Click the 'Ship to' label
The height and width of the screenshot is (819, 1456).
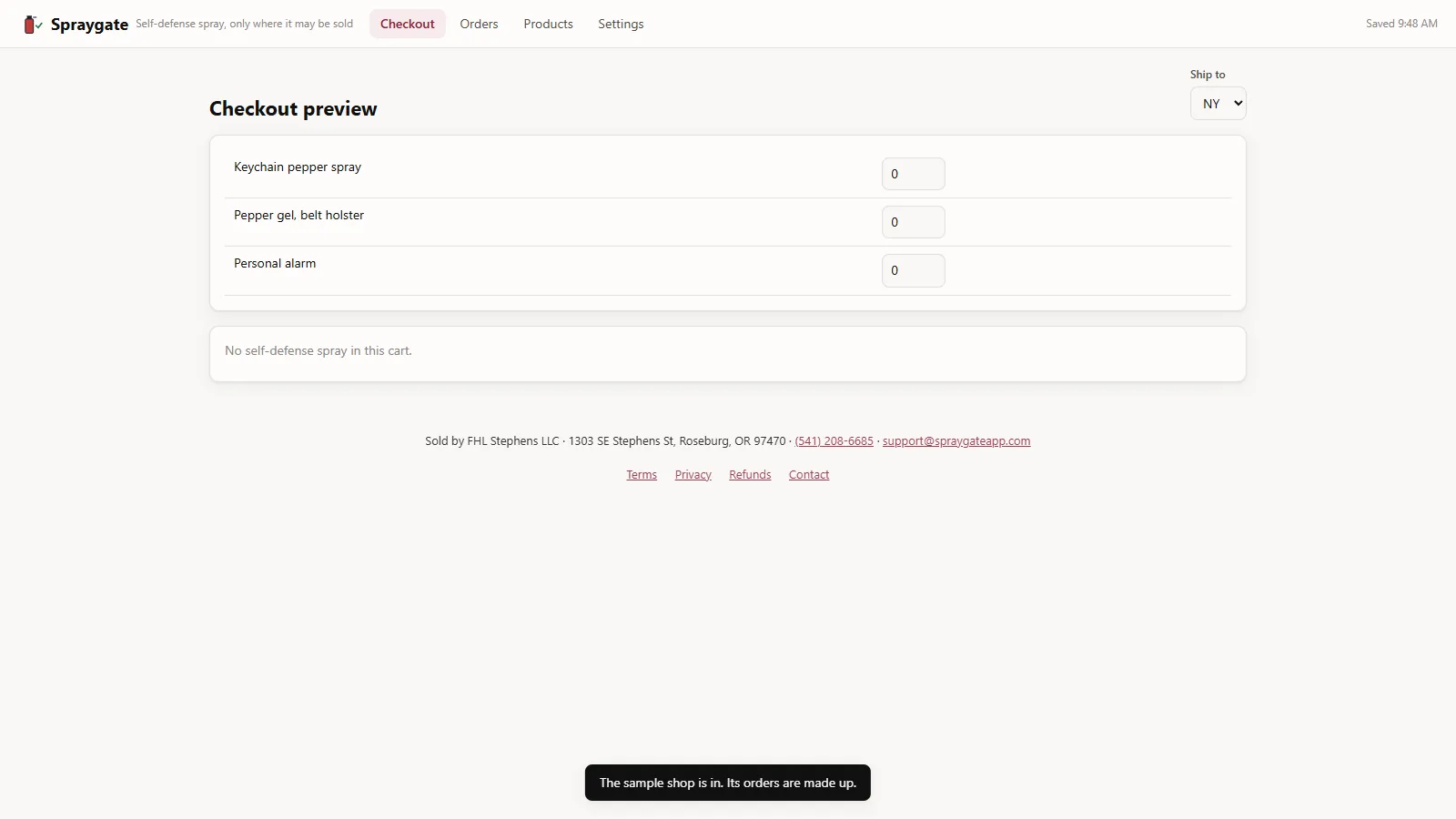[1208, 75]
